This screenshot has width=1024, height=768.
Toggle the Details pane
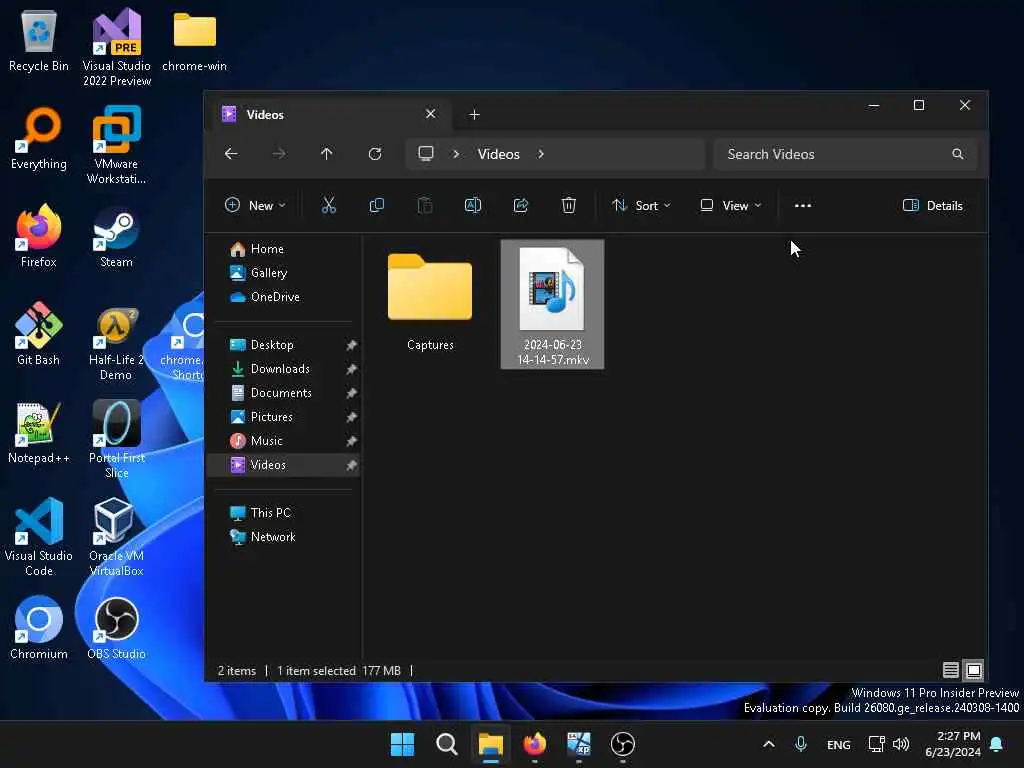tap(933, 206)
